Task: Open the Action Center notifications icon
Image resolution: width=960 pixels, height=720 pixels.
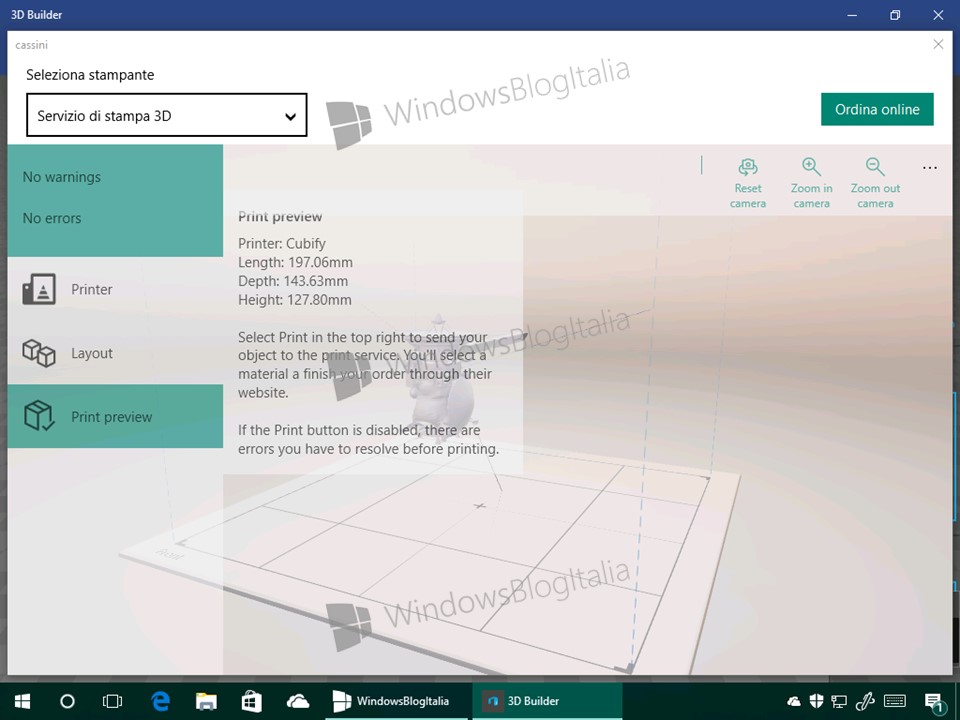Action: pos(934,702)
